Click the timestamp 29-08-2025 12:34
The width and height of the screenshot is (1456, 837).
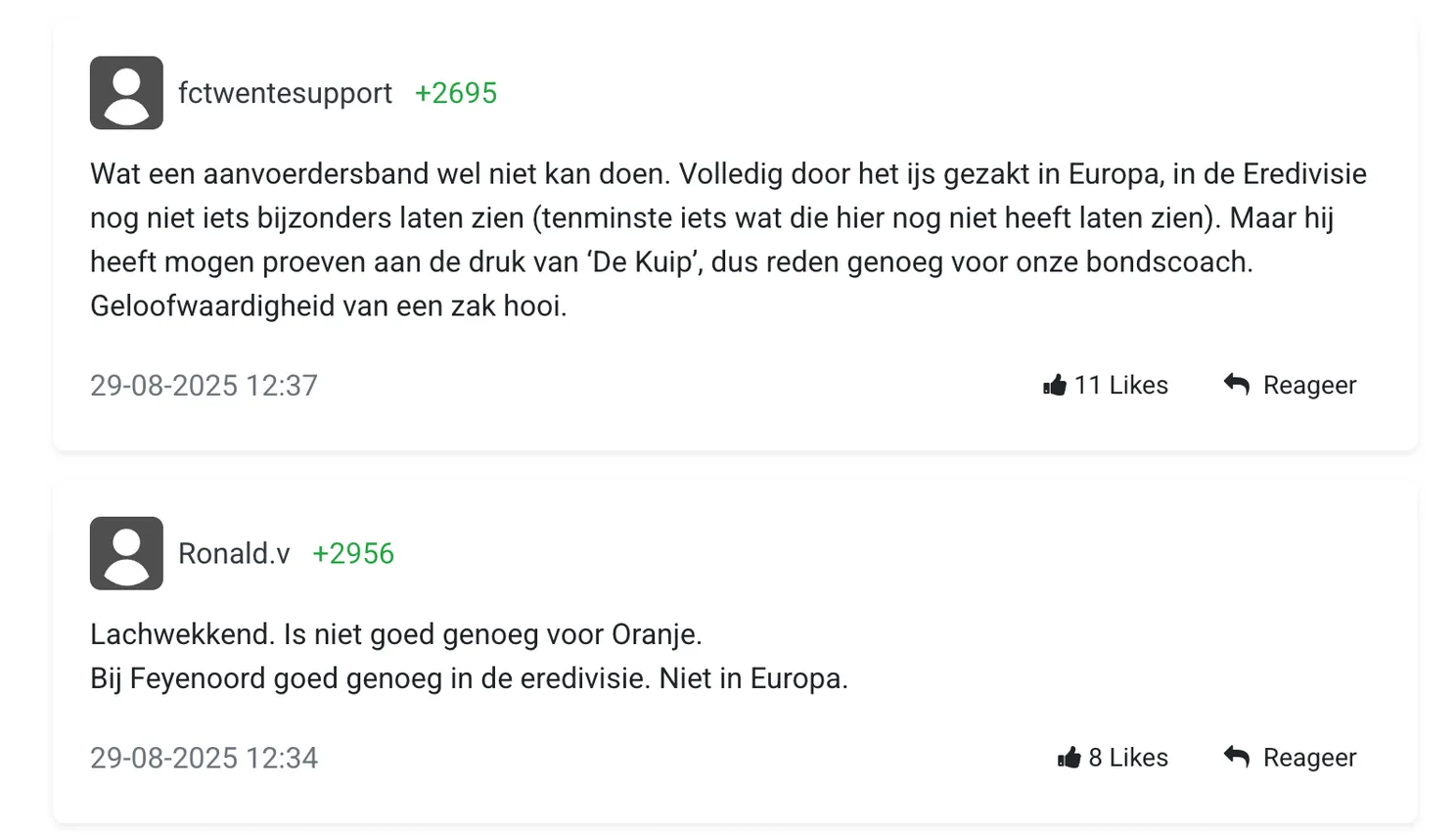point(204,757)
